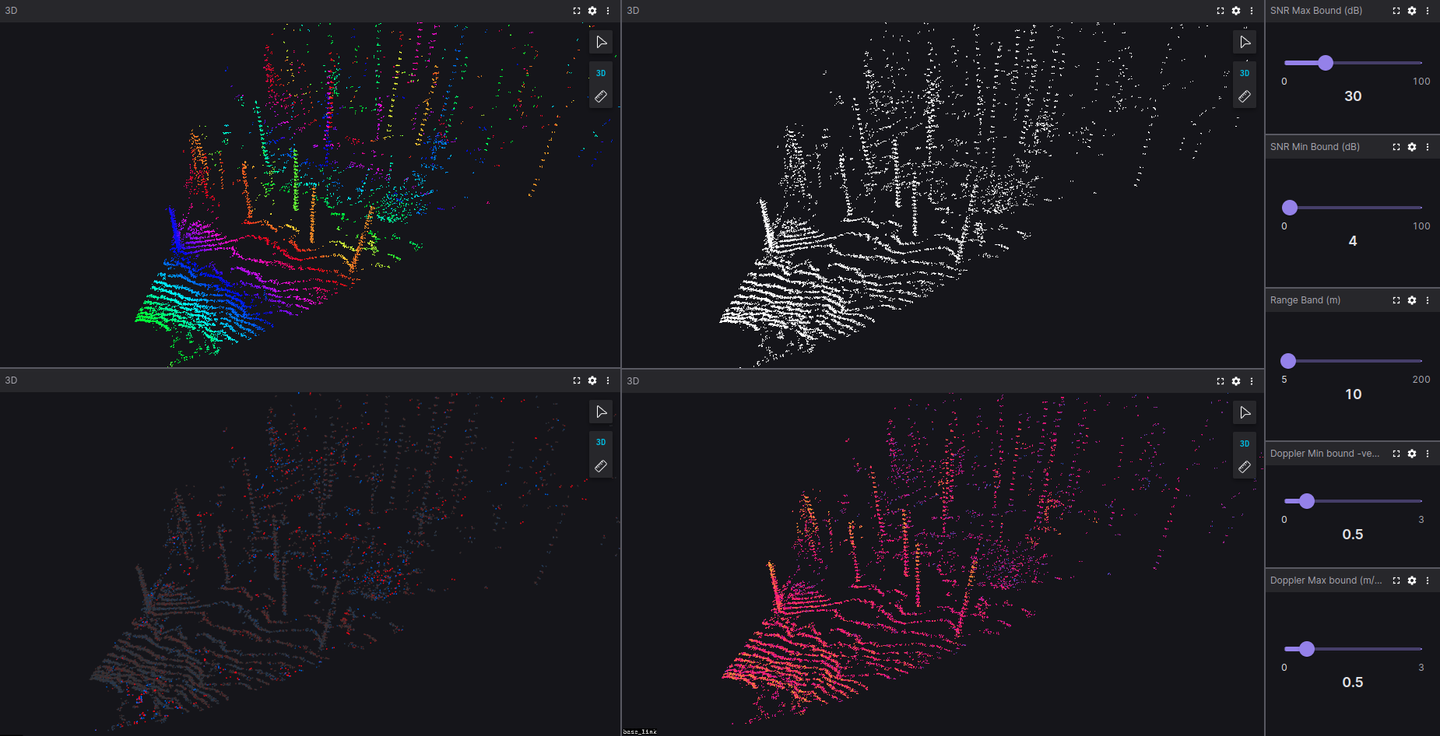Fullscreen the SNR Max Bound panel

pos(1396,10)
